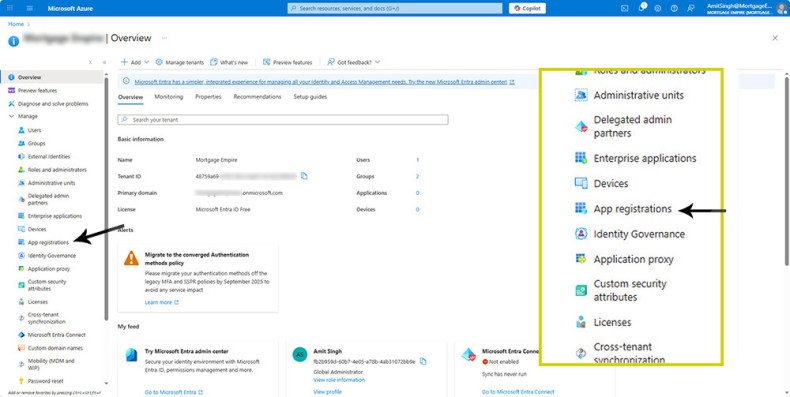Image resolution: width=790 pixels, height=397 pixels.
Task: Open Groups in the sidebar menu
Action: [36, 143]
